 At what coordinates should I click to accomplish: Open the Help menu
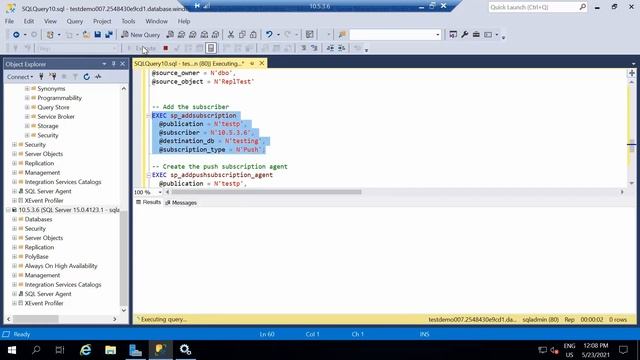tap(184, 21)
